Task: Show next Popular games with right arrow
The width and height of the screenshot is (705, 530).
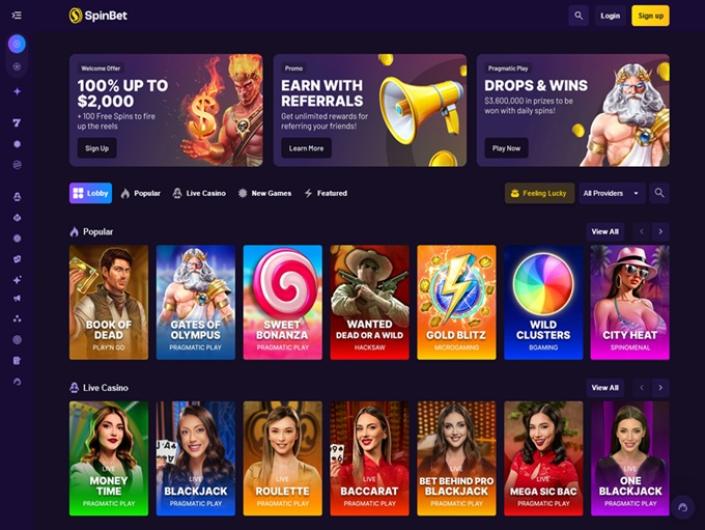Action: 660,232
